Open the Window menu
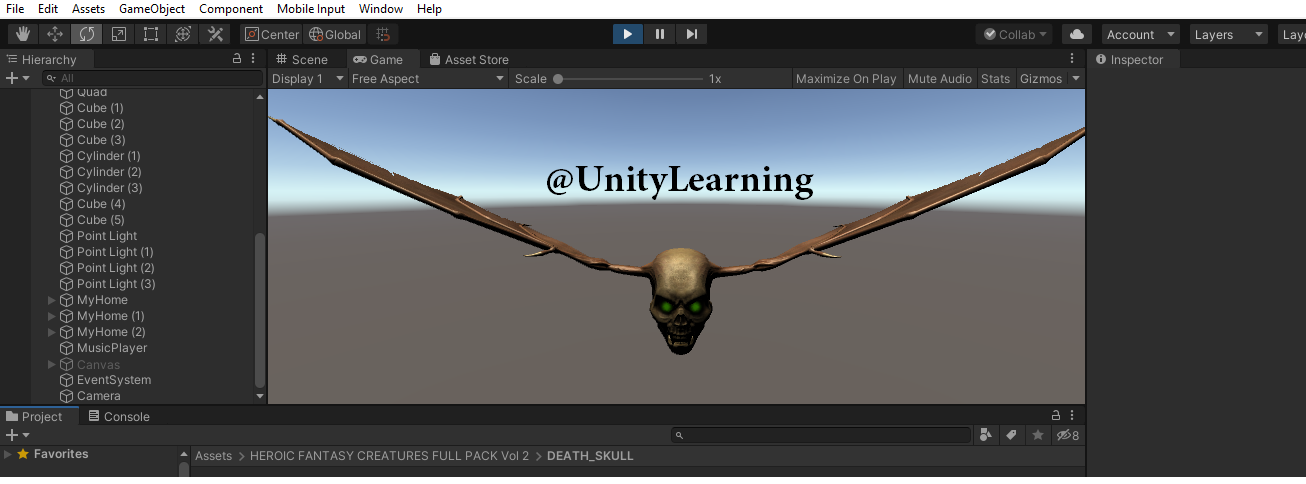 point(380,9)
